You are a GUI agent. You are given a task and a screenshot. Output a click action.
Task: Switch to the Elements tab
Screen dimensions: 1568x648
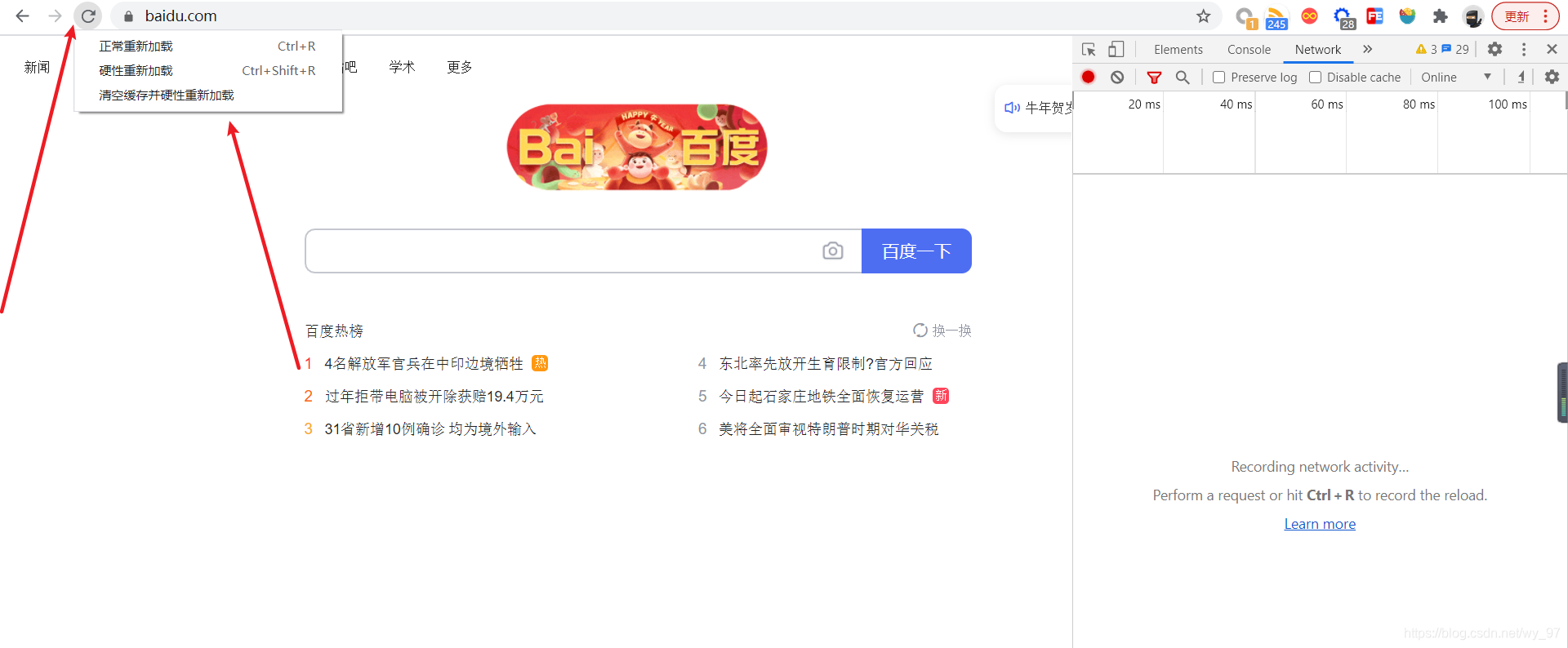(1178, 50)
